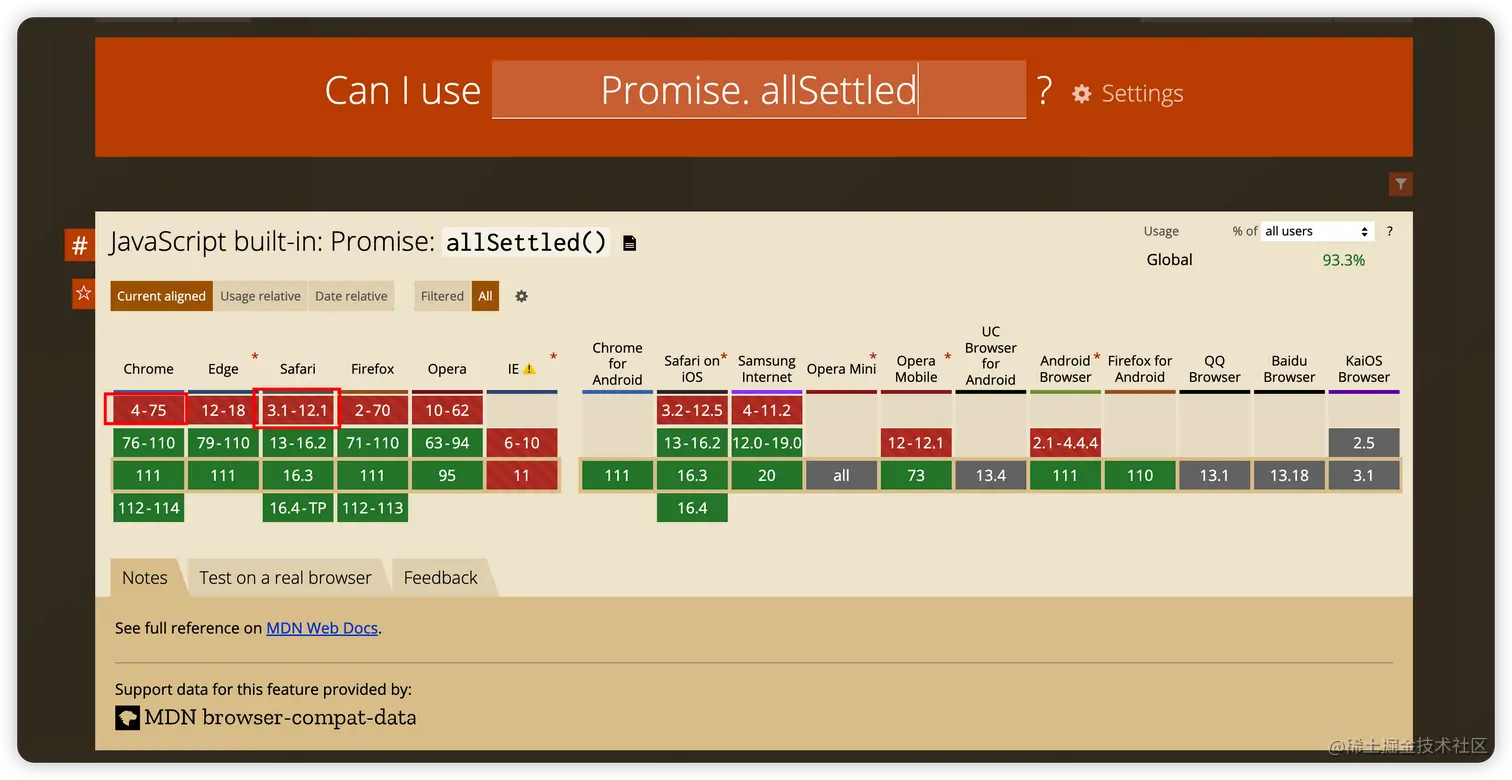Viewport: 1512px width, 780px height.
Task: Star this feature as favorite
Action: [83, 293]
